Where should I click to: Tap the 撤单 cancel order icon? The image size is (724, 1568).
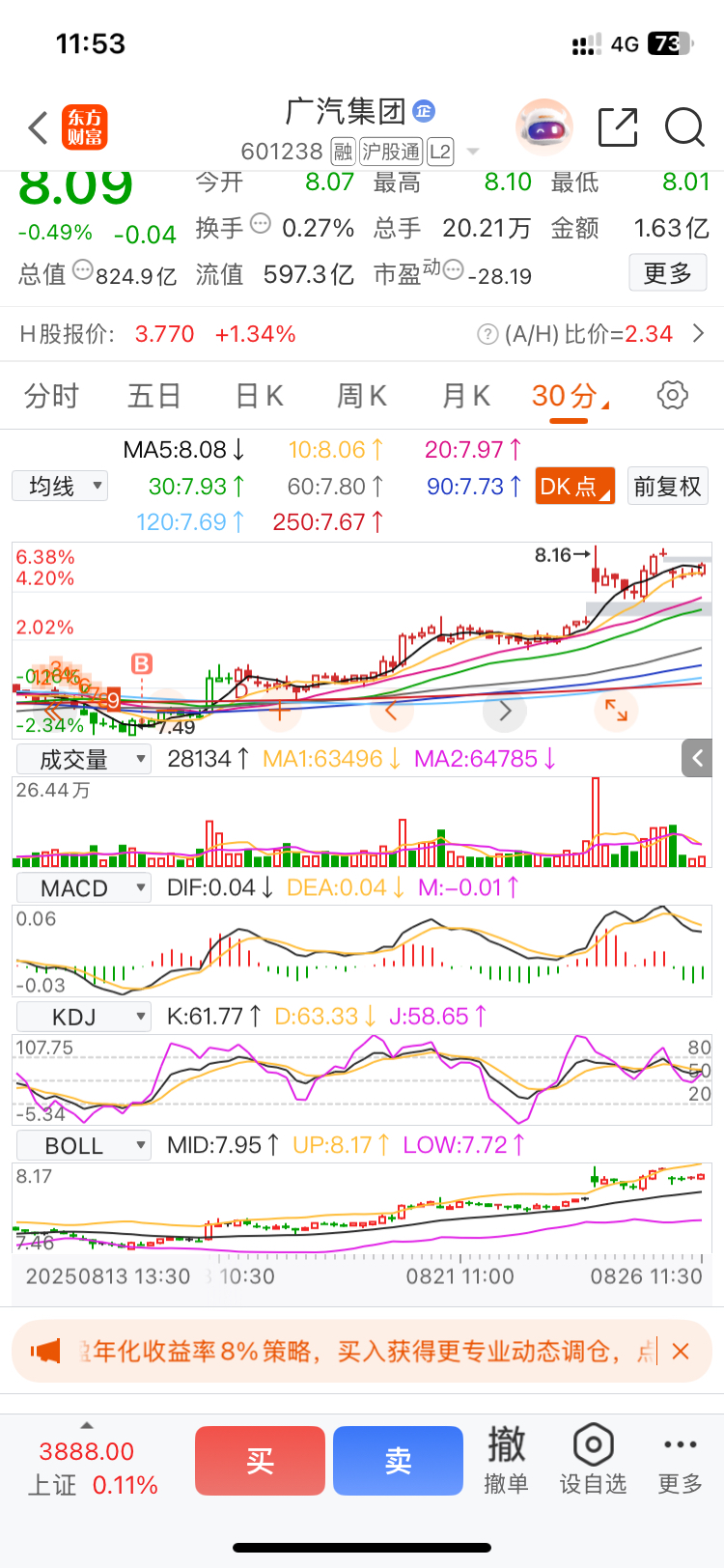pyautogui.click(x=506, y=1461)
